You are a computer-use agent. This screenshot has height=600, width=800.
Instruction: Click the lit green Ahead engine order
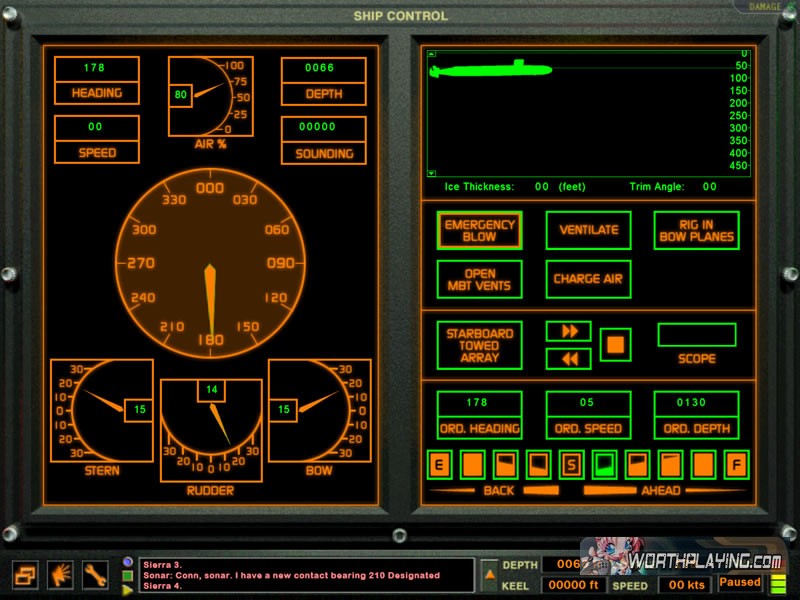pos(605,464)
